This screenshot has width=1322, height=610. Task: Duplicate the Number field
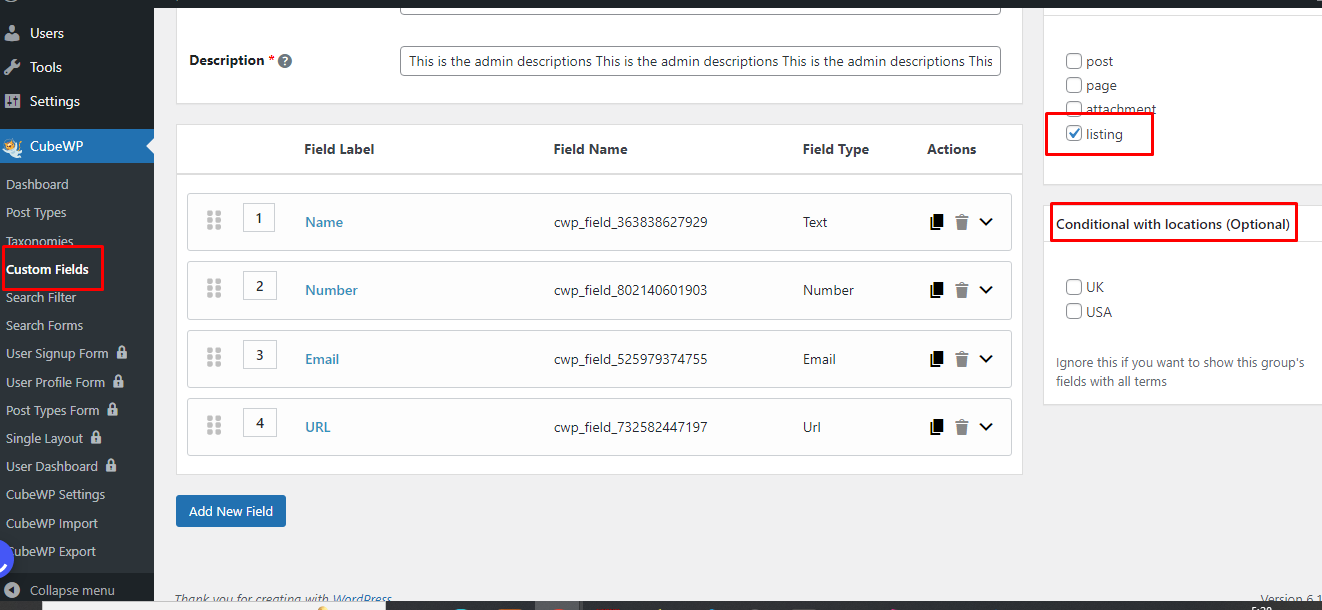point(937,290)
